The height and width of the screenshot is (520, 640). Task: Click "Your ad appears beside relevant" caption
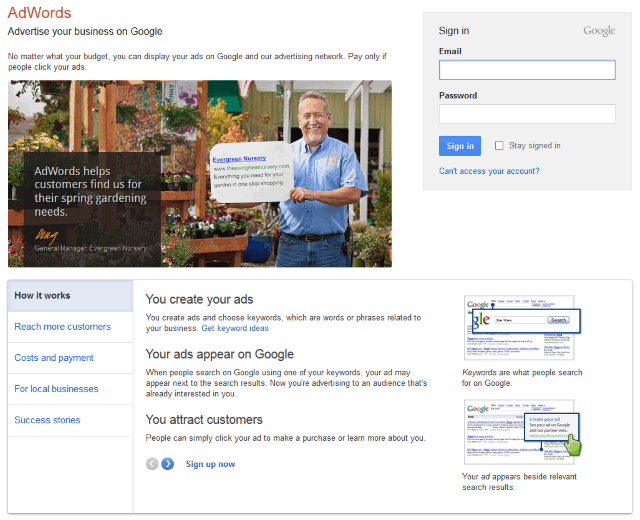[x=519, y=482]
